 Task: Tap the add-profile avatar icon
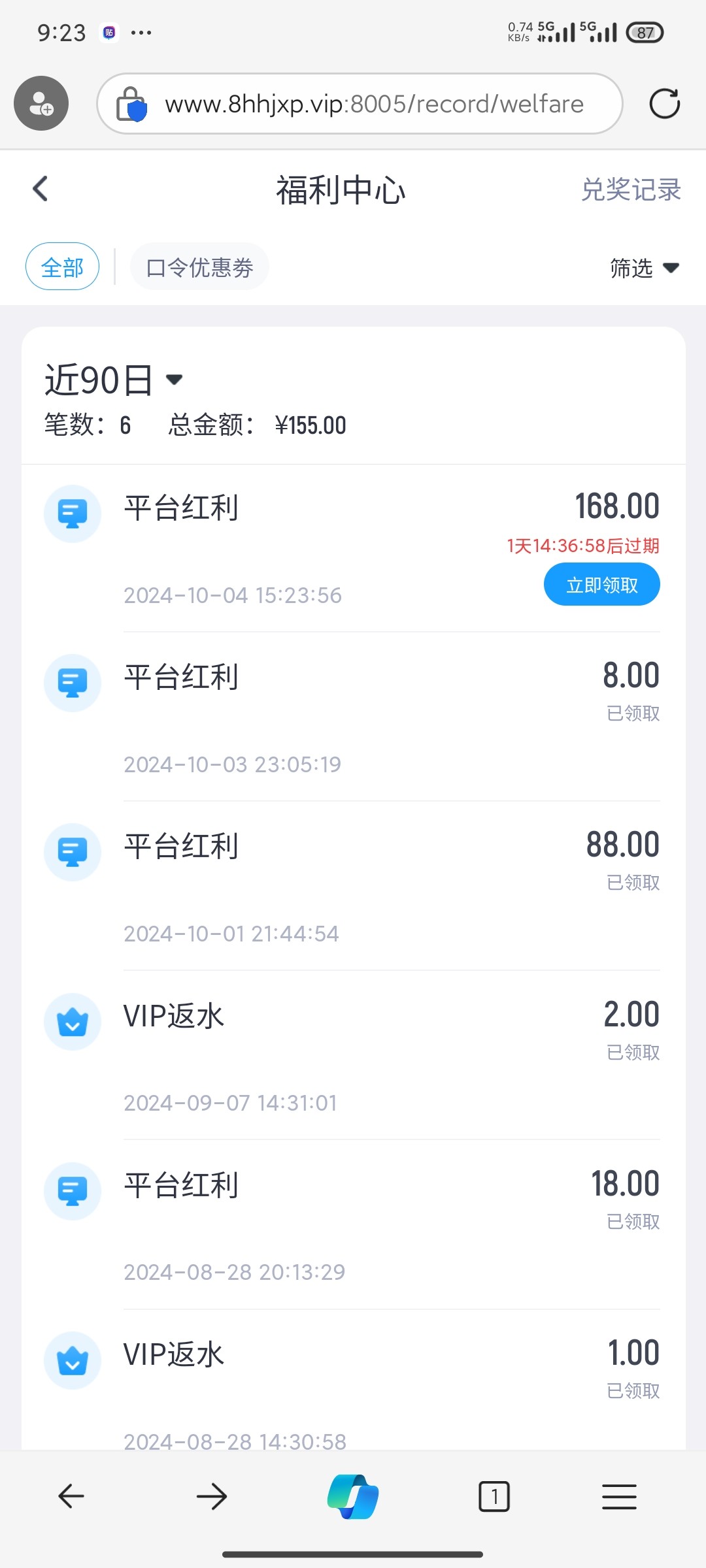tap(41, 103)
